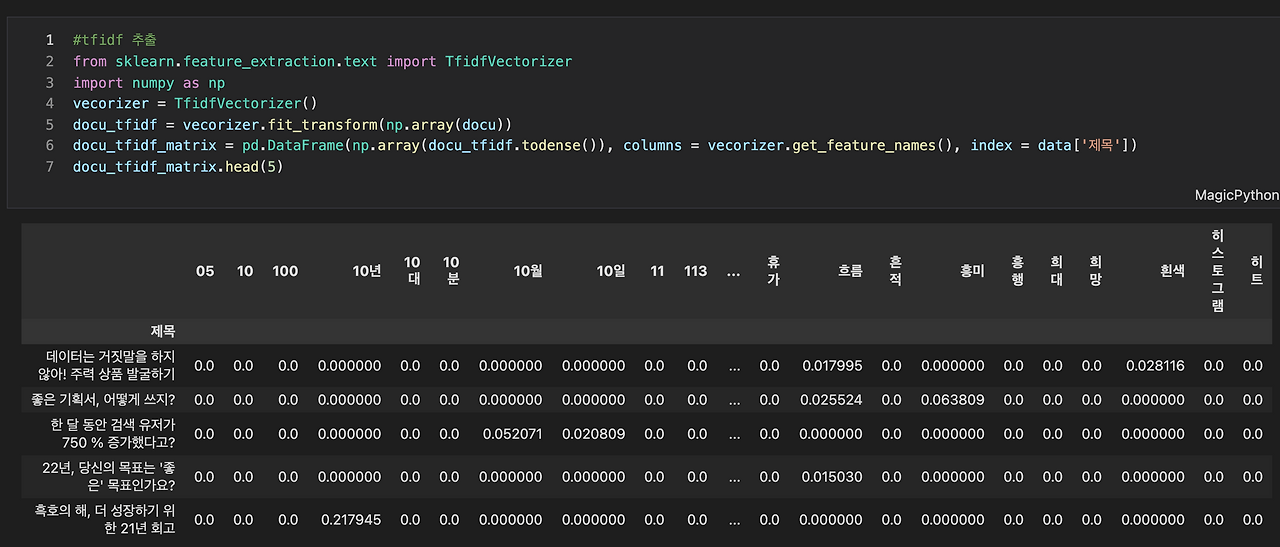The width and height of the screenshot is (1280, 547).
Task: Click the '100' column header
Action: 285,271
